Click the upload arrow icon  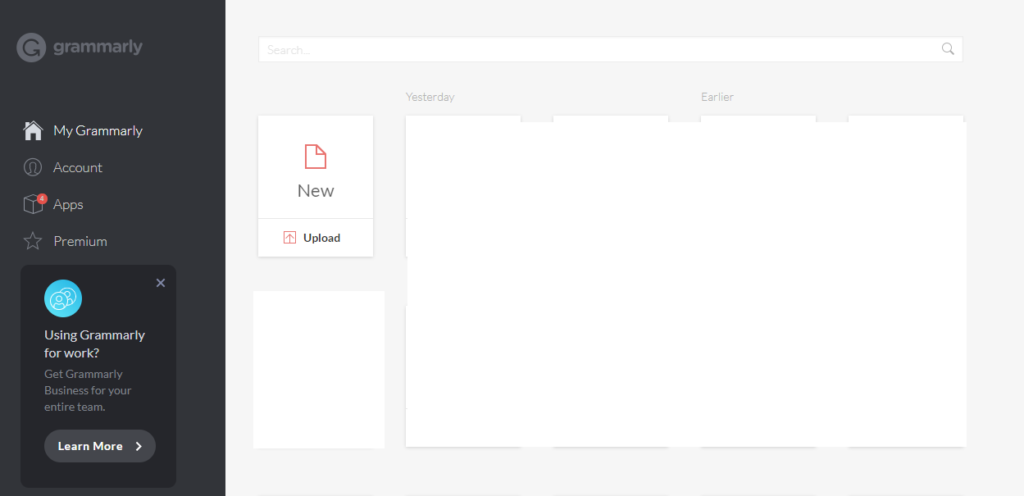click(289, 238)
